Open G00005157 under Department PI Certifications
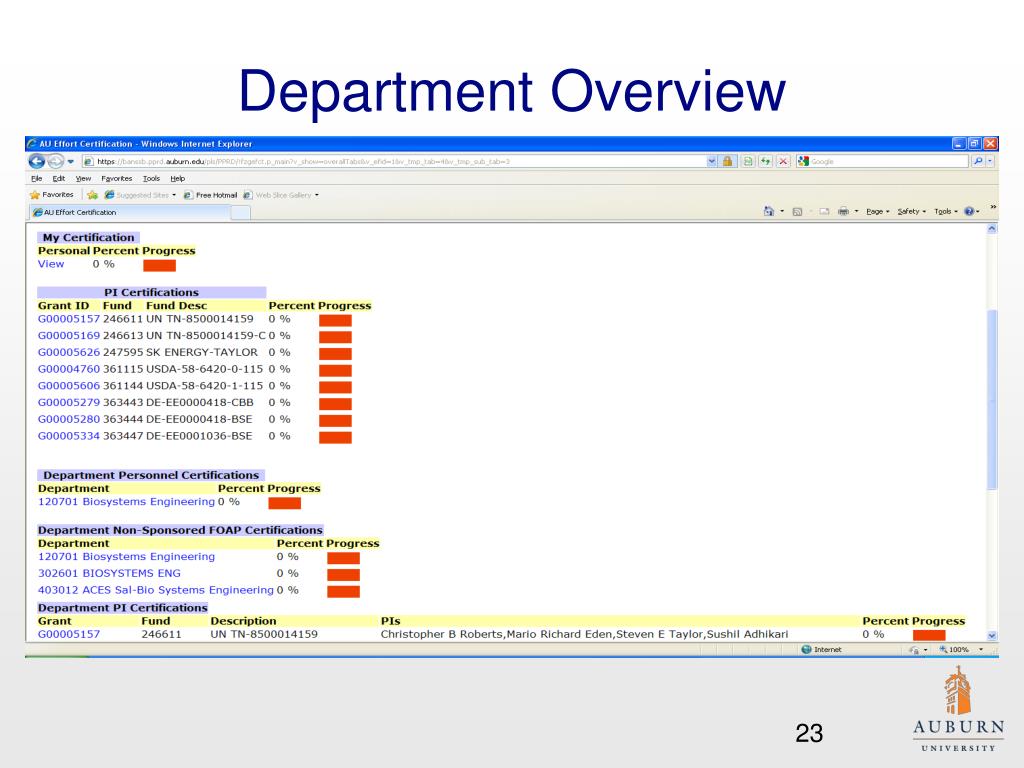 coord(69,634)
